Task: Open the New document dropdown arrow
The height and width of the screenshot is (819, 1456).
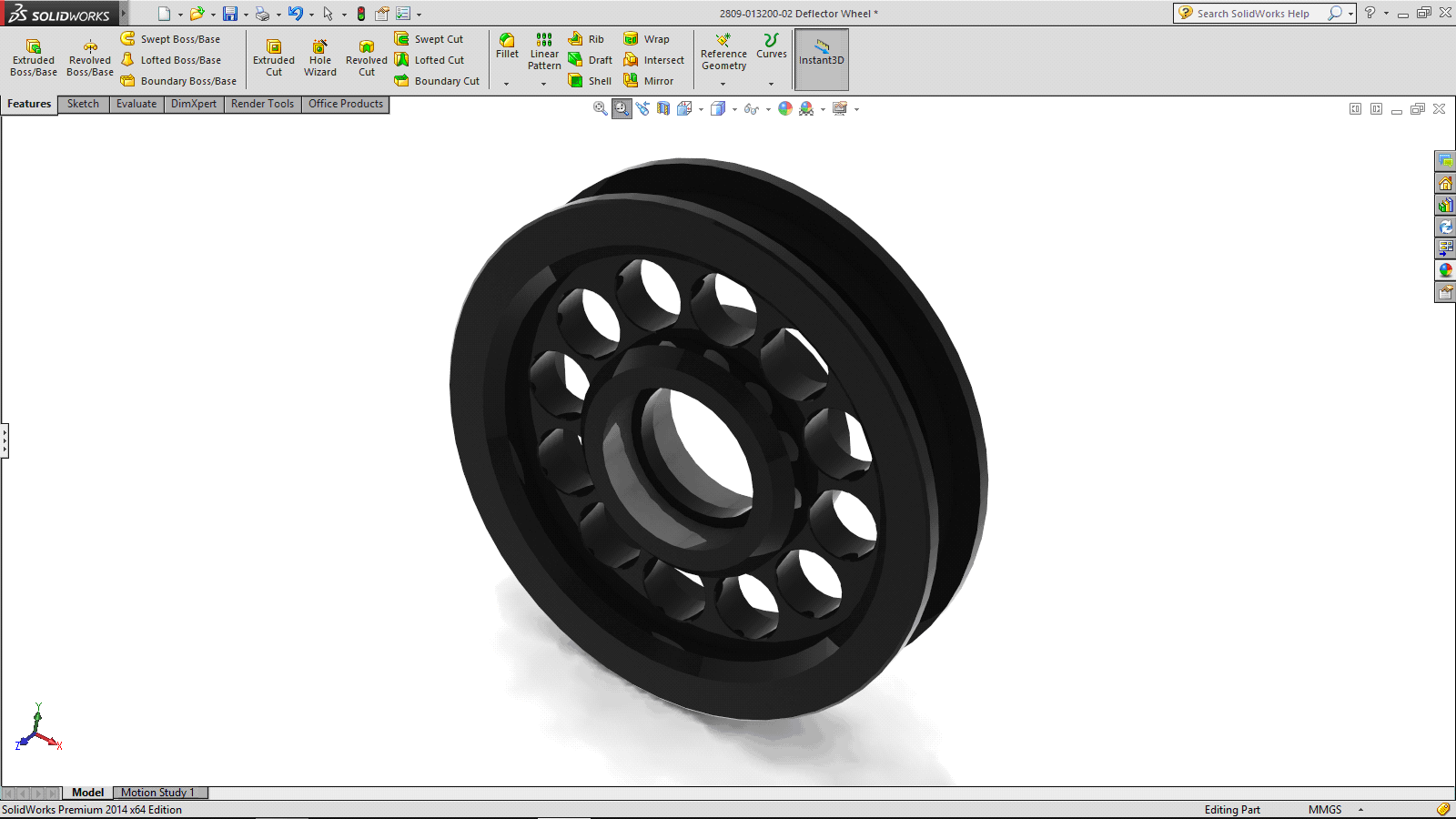Action: (x=180, y=15)
